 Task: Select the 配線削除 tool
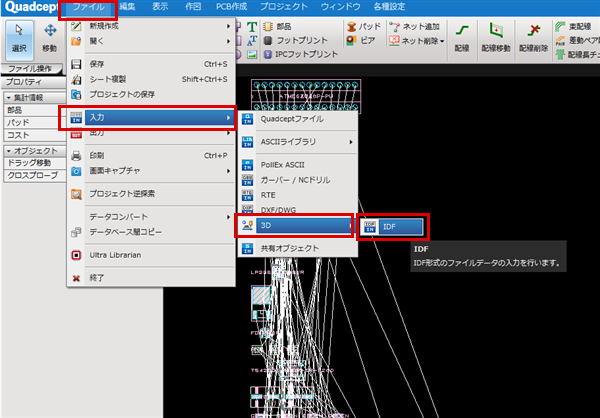tap(533, 38)
